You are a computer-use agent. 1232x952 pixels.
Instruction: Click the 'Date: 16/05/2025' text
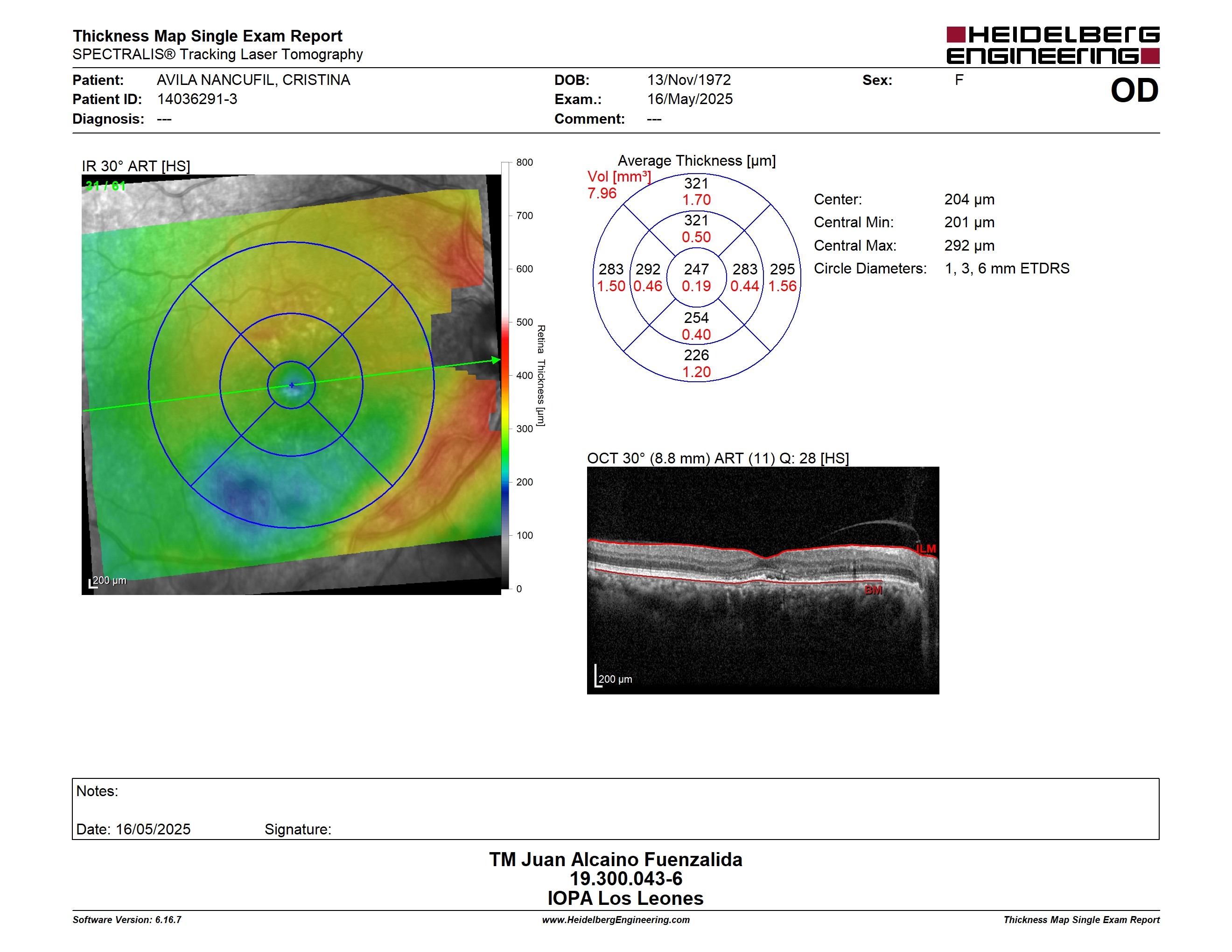tap(133, 830)
